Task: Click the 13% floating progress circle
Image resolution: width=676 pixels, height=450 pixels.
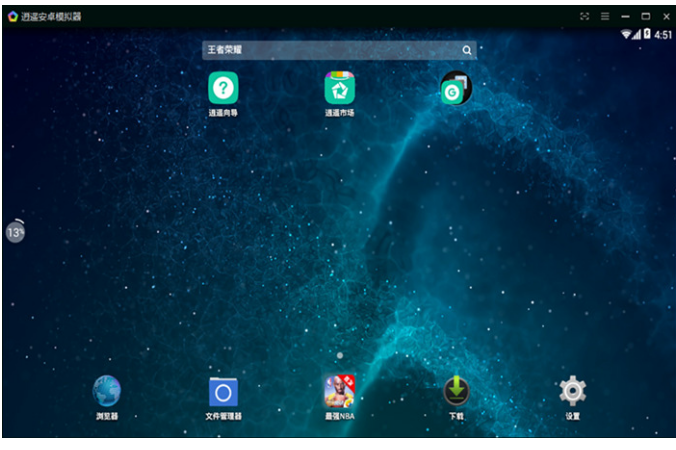Action: (15, 231)
